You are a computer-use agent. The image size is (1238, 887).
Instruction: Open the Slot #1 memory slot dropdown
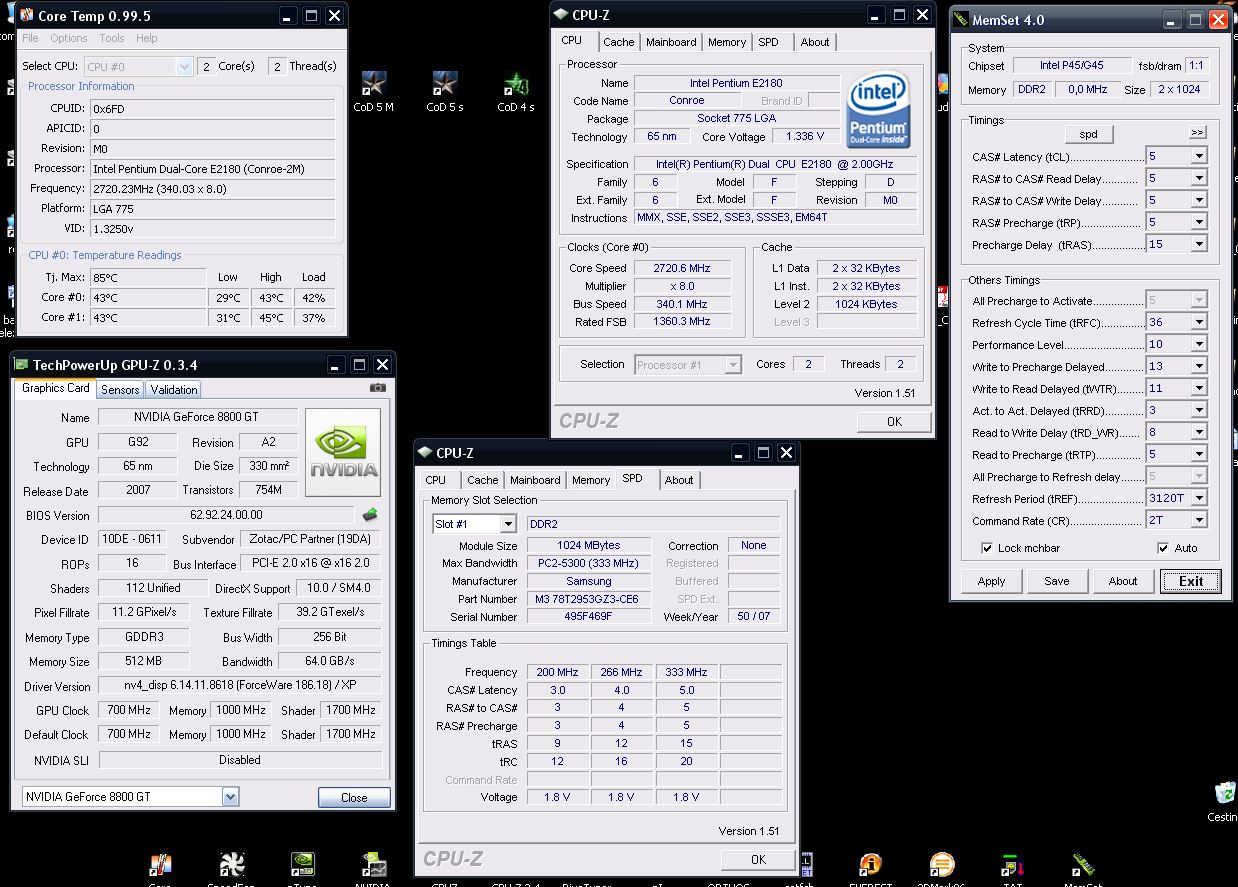click(508, 524)
